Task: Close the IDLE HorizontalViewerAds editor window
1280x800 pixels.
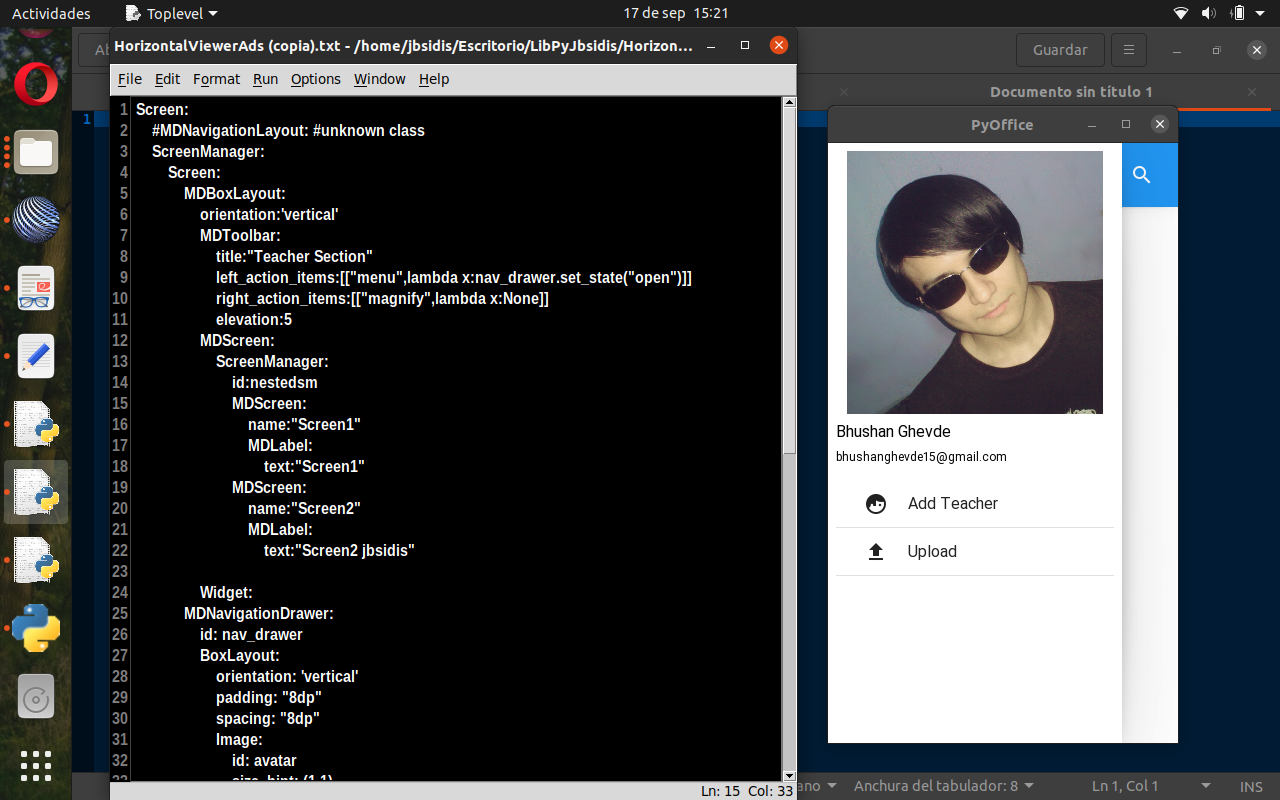Action: point(779,45)
